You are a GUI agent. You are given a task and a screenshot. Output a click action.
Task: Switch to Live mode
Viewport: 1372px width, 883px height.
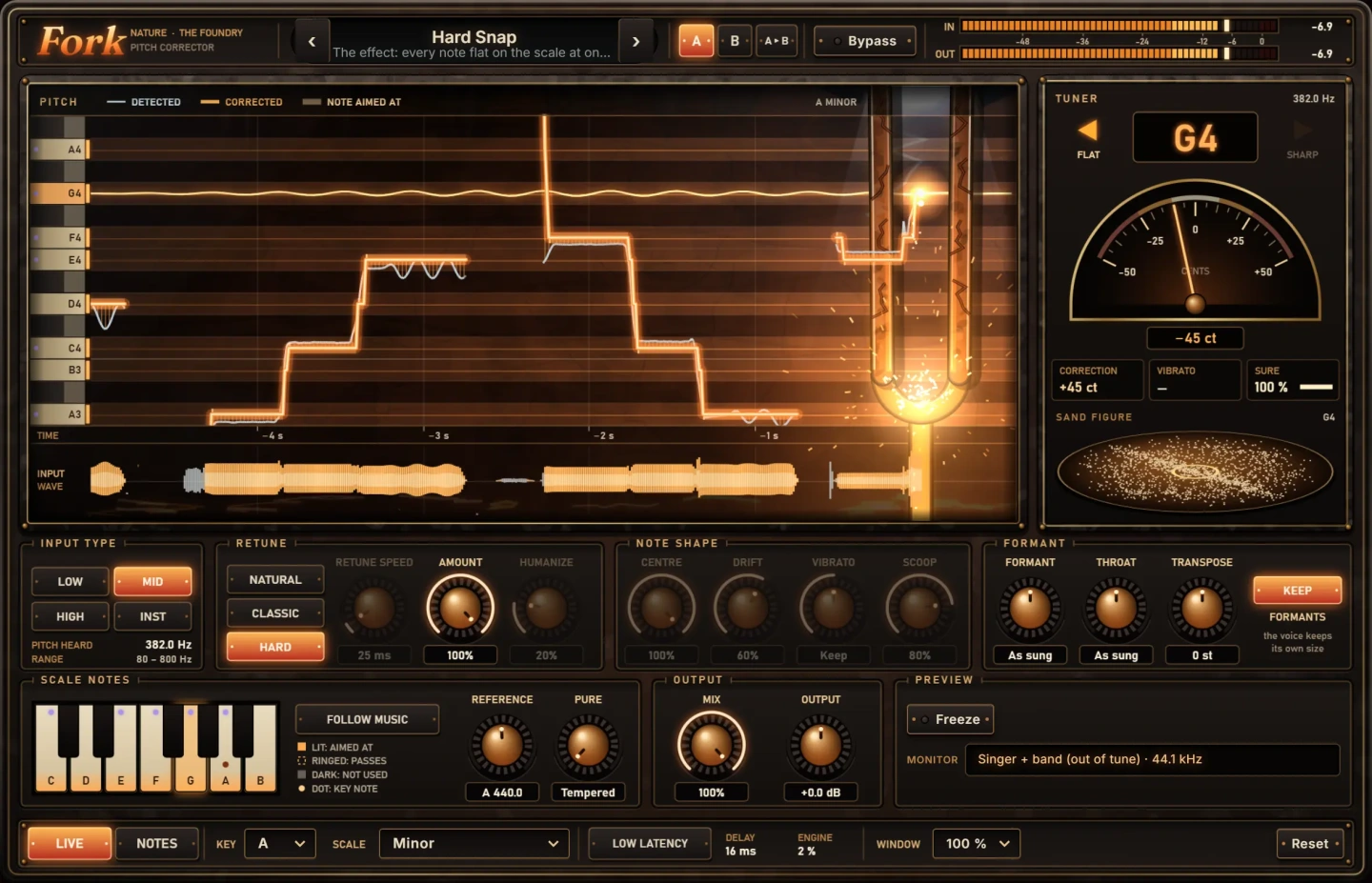70,843
